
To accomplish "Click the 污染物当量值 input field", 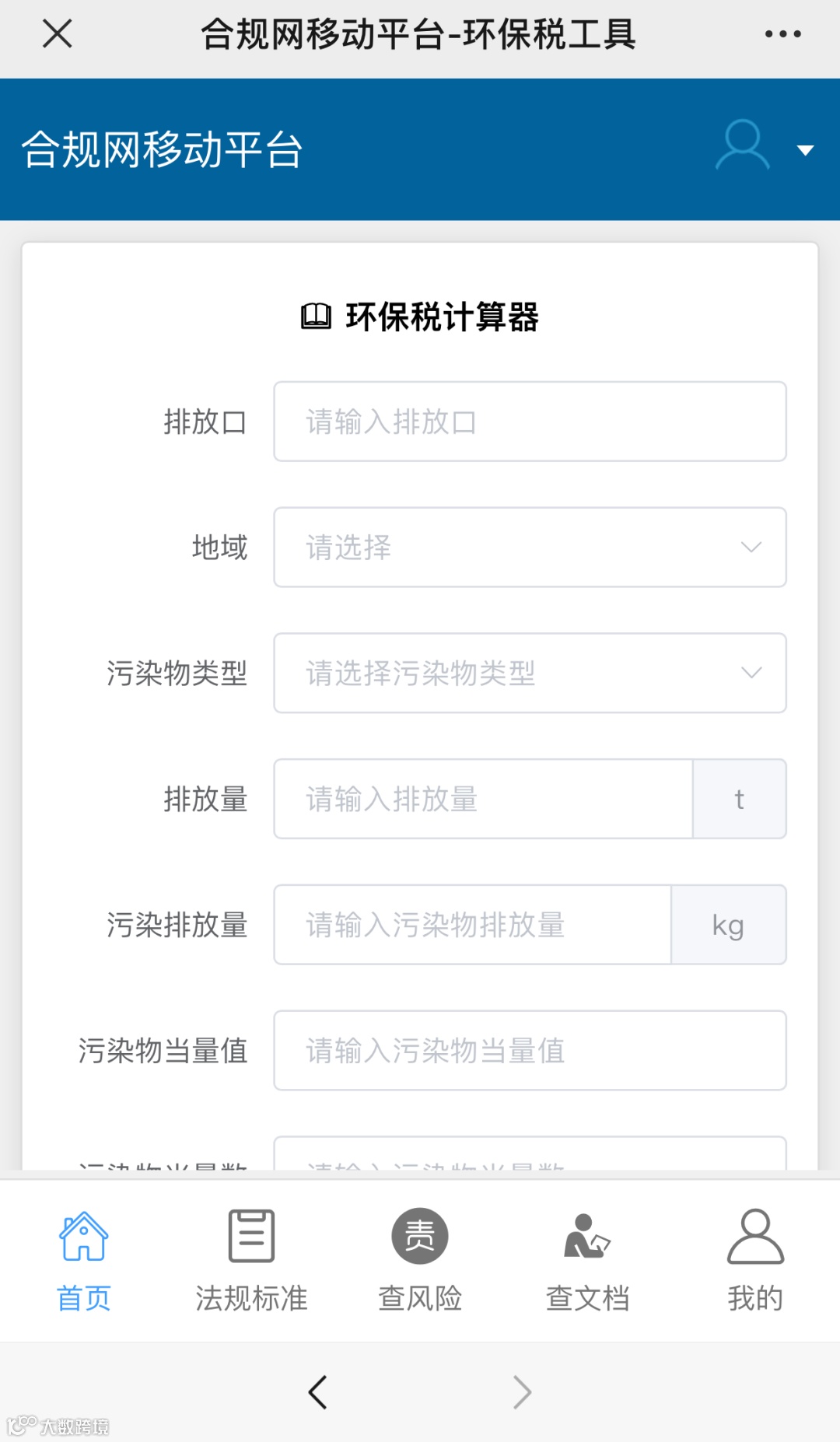I will [529, 1051].
